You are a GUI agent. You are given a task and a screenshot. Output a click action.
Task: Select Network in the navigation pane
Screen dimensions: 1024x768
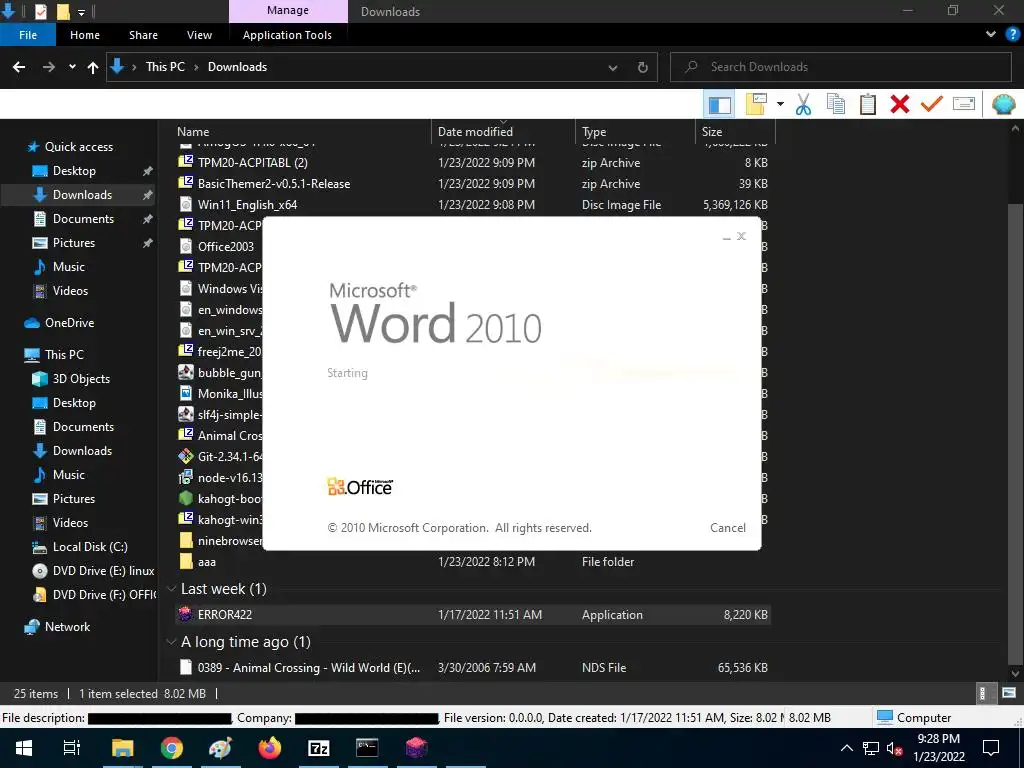tap(67, 627)
